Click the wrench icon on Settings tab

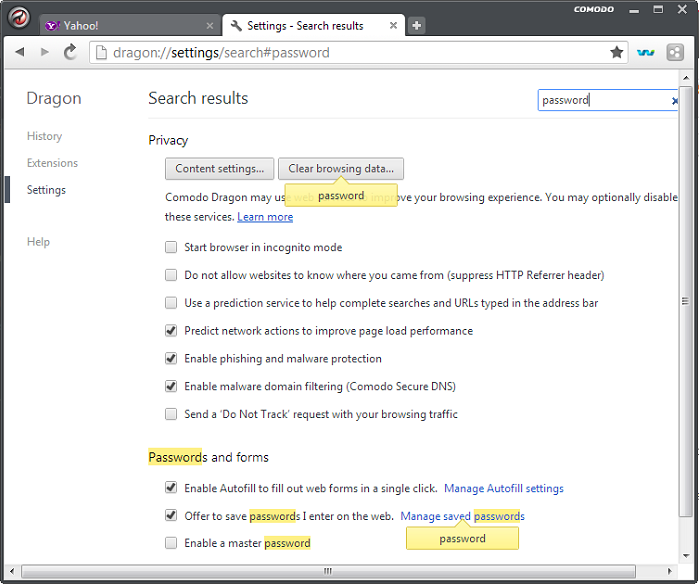click(x=236, y=26)
